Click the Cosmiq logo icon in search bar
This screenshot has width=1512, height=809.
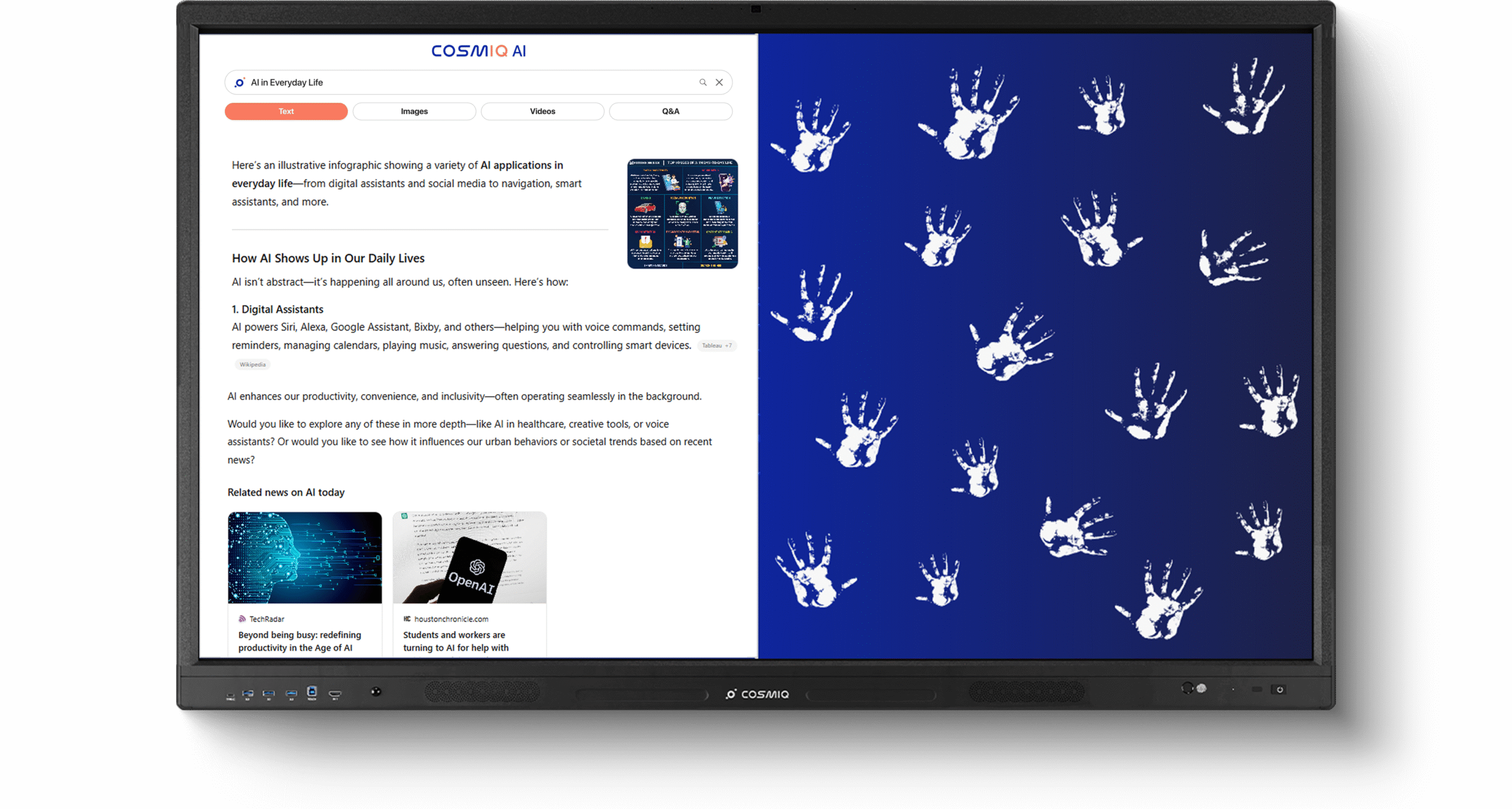pos(239,83)
